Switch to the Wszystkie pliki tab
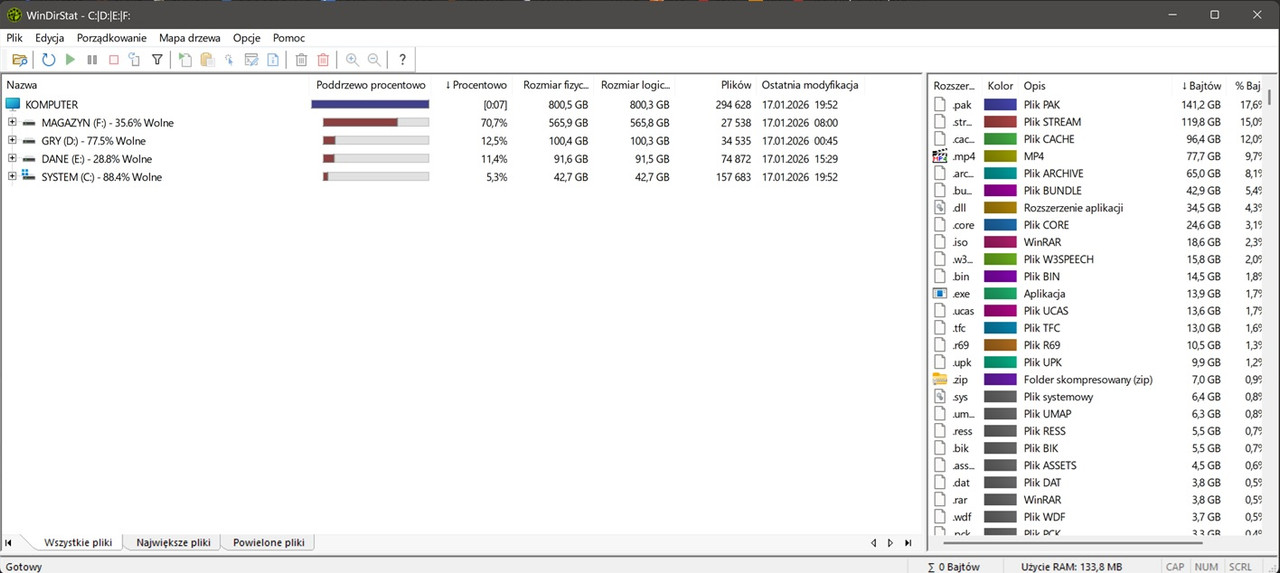Viewport: 1280px width, 573px height. point(77,542)
